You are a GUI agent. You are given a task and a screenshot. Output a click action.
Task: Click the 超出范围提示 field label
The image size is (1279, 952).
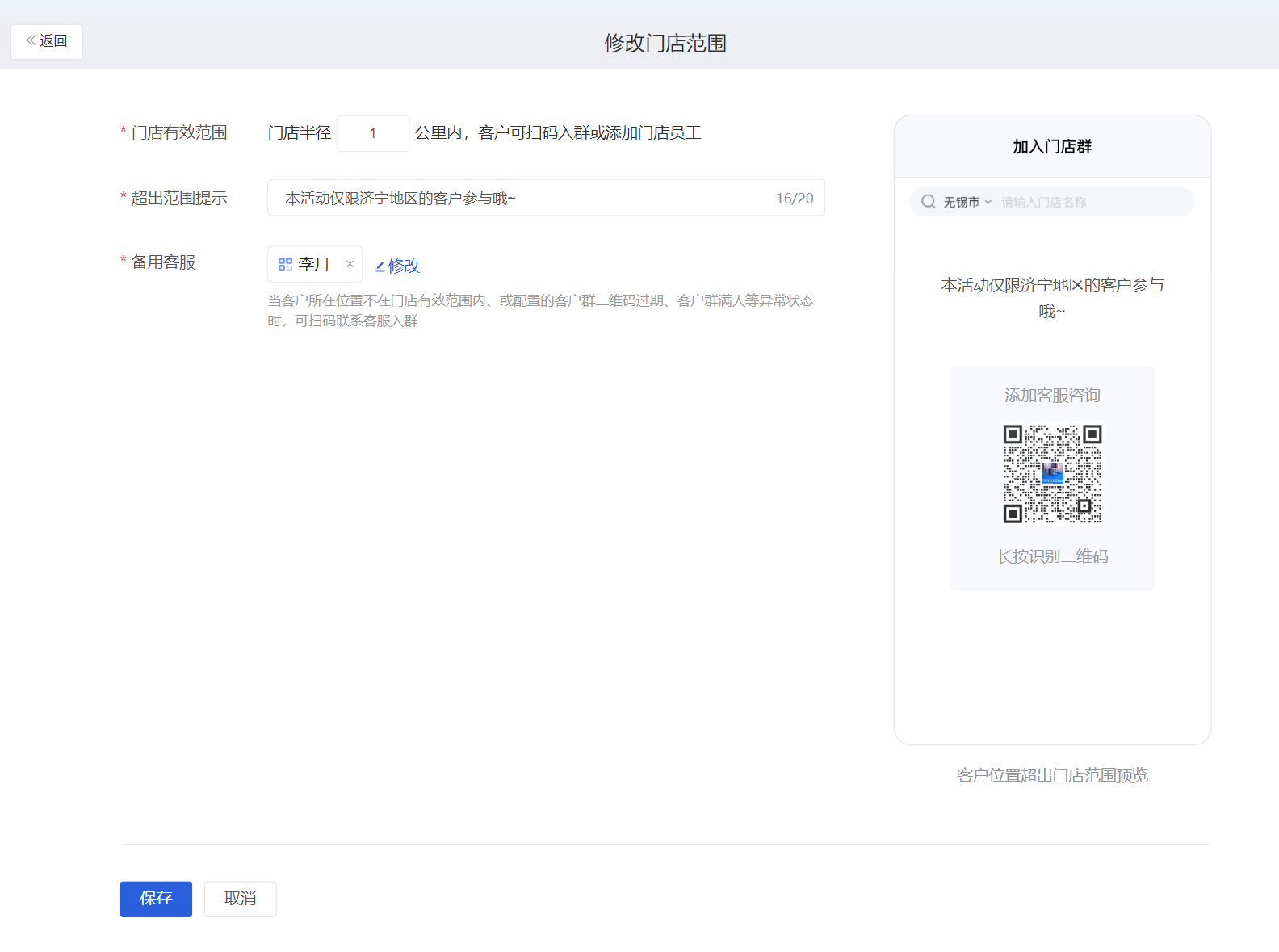[x=179, y=198]
